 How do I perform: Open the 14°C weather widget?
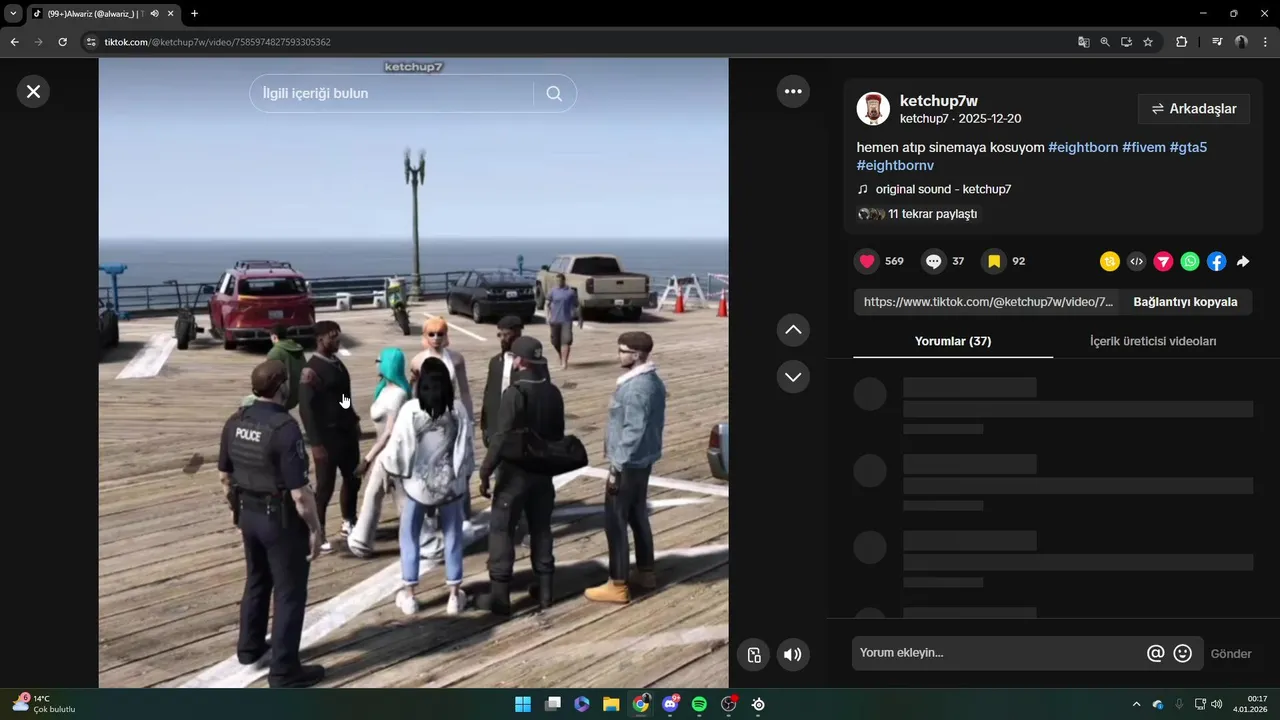pyautogui.click(x=43, y=704)
